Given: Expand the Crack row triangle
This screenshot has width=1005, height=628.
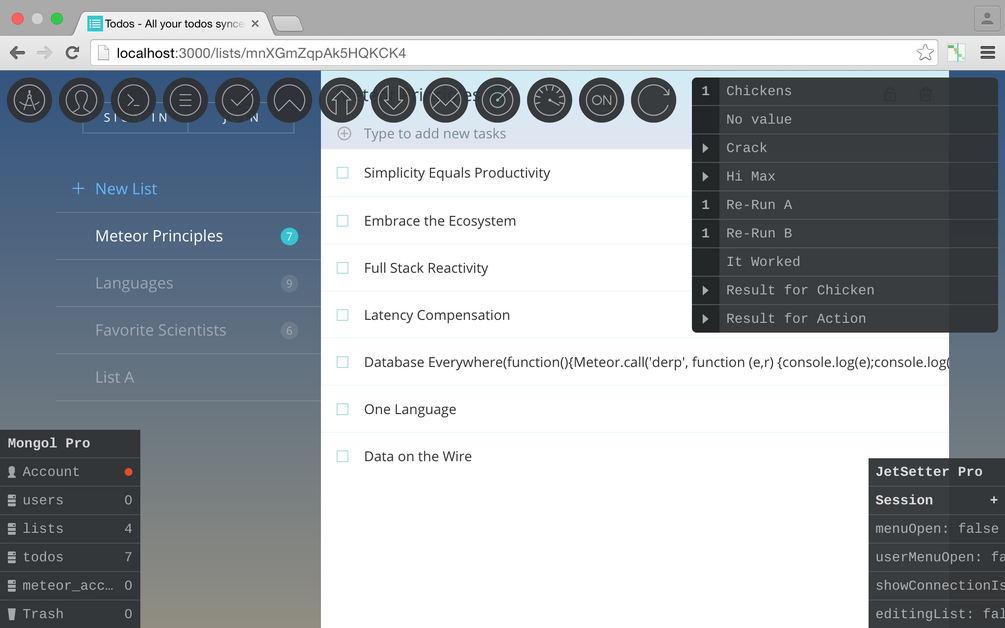Looking at the screenshot, I should (705, 148).
